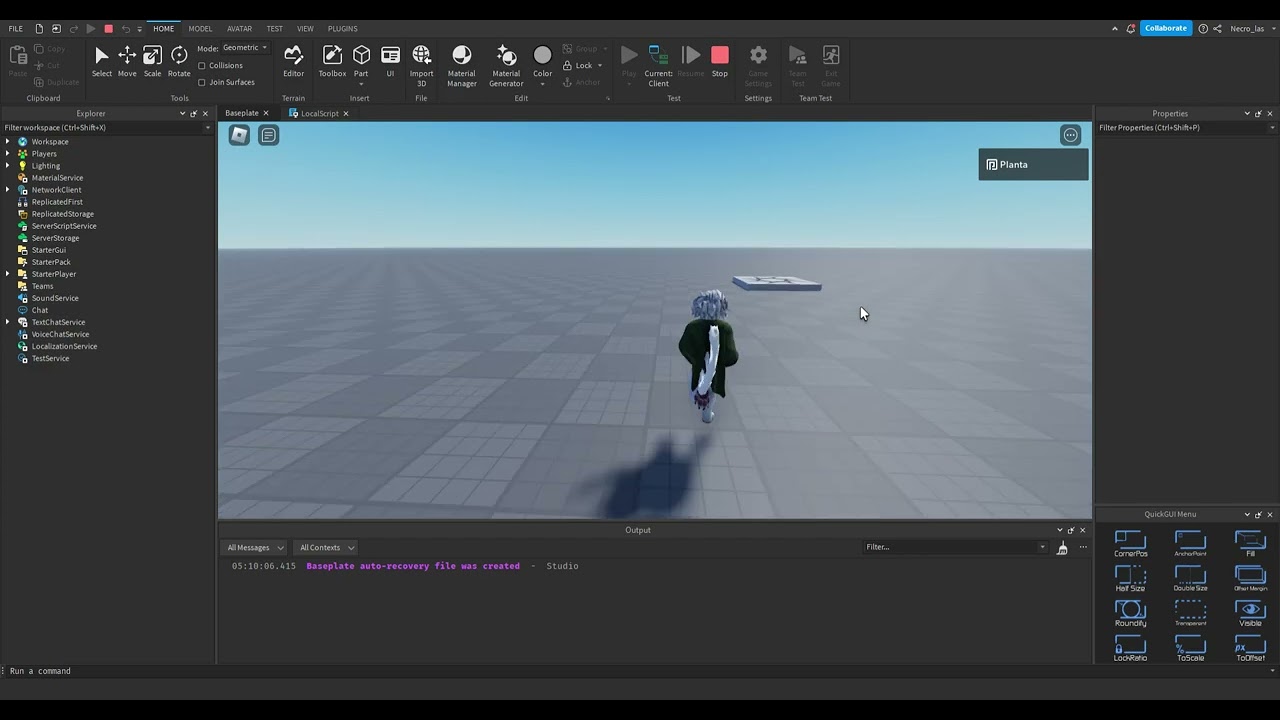Select the Scale tool

coord(152,61)
